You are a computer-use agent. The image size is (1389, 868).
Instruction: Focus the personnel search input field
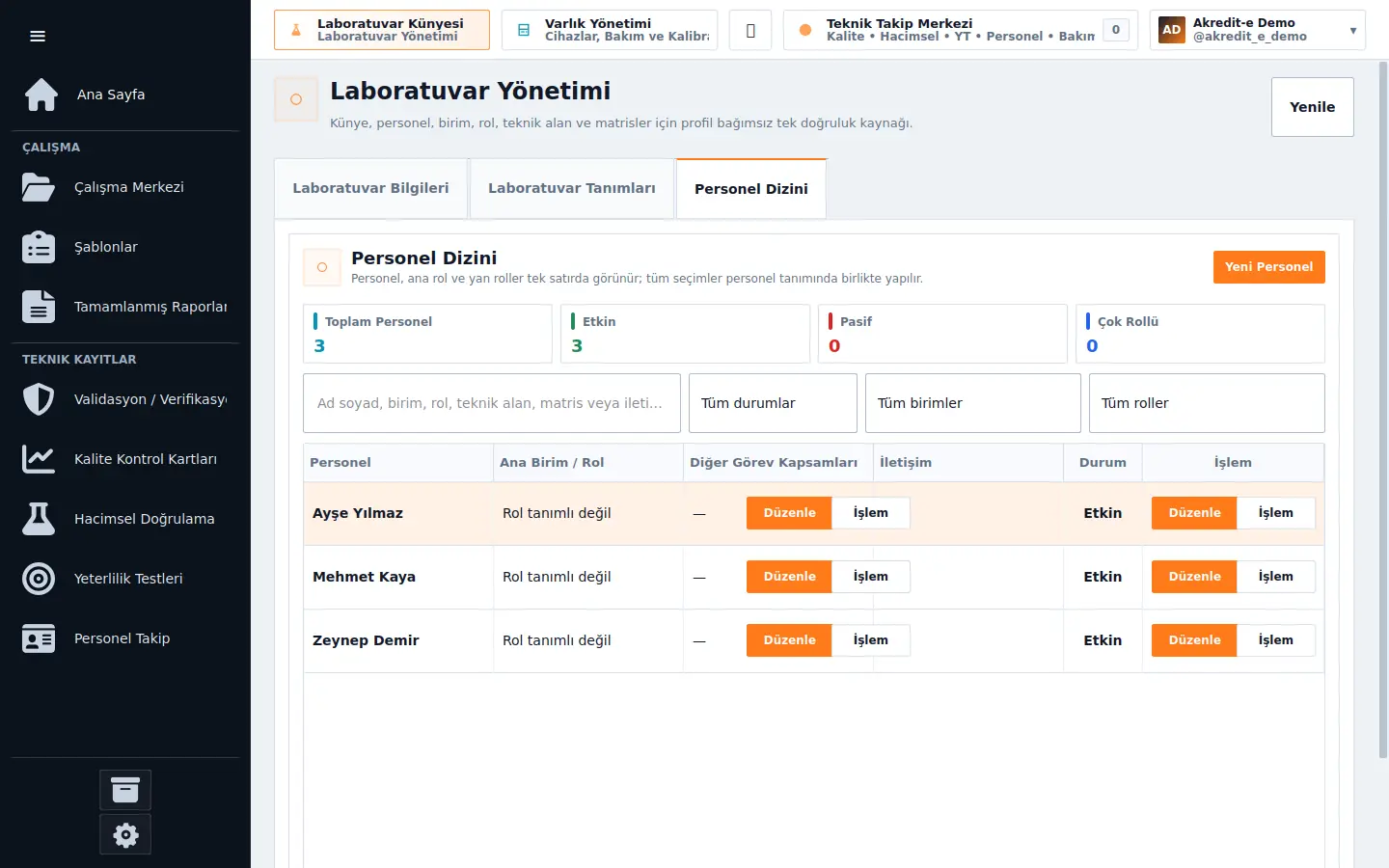tap(492, 403)
